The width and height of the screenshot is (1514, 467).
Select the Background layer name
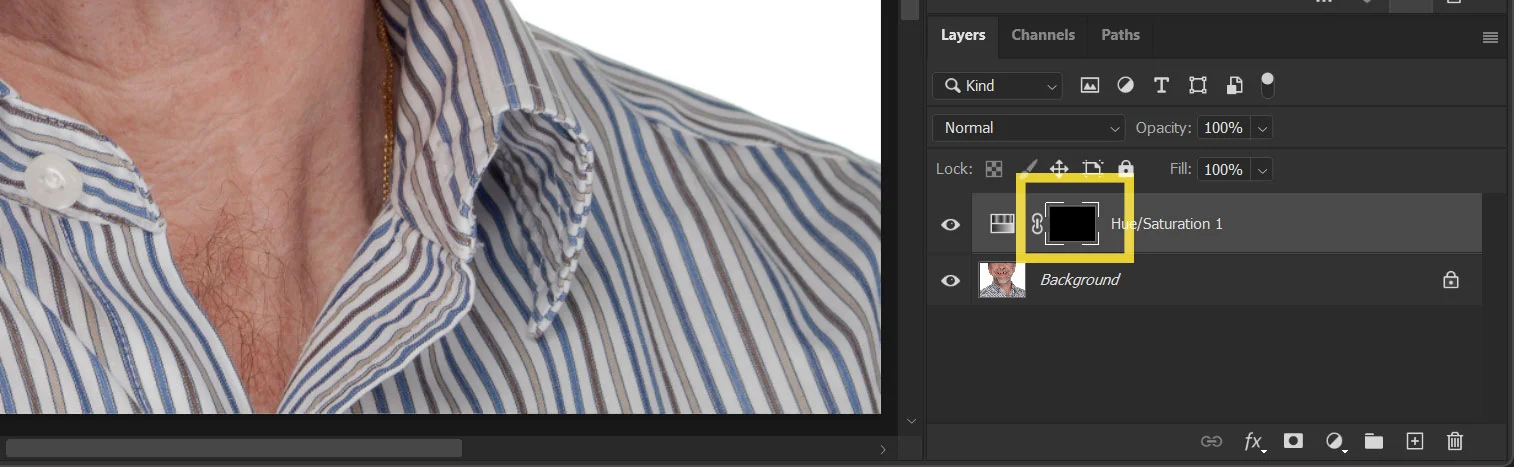tap(1080, 280)
